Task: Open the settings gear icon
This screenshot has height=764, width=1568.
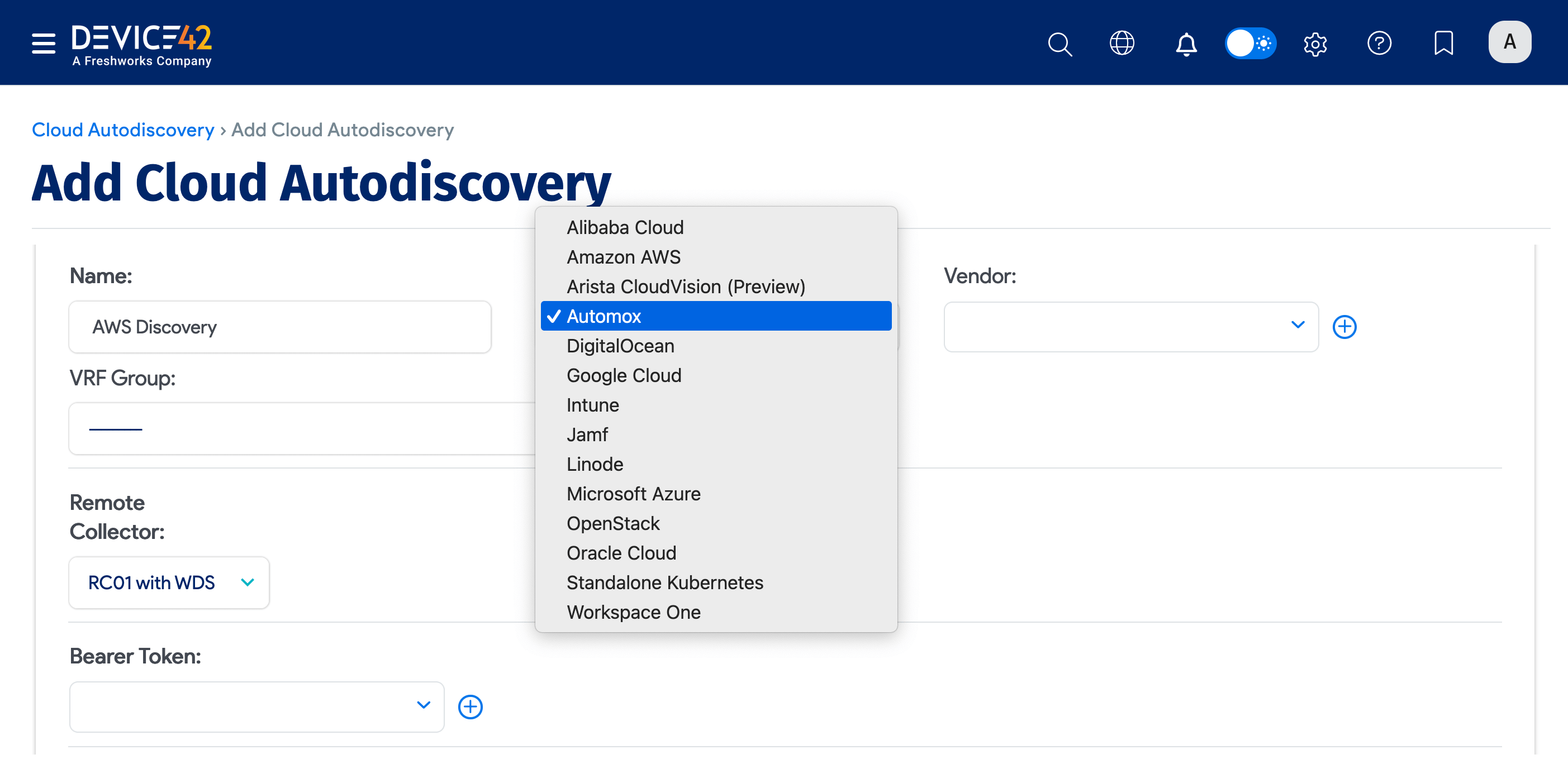Action: (x=1315, y=43)
